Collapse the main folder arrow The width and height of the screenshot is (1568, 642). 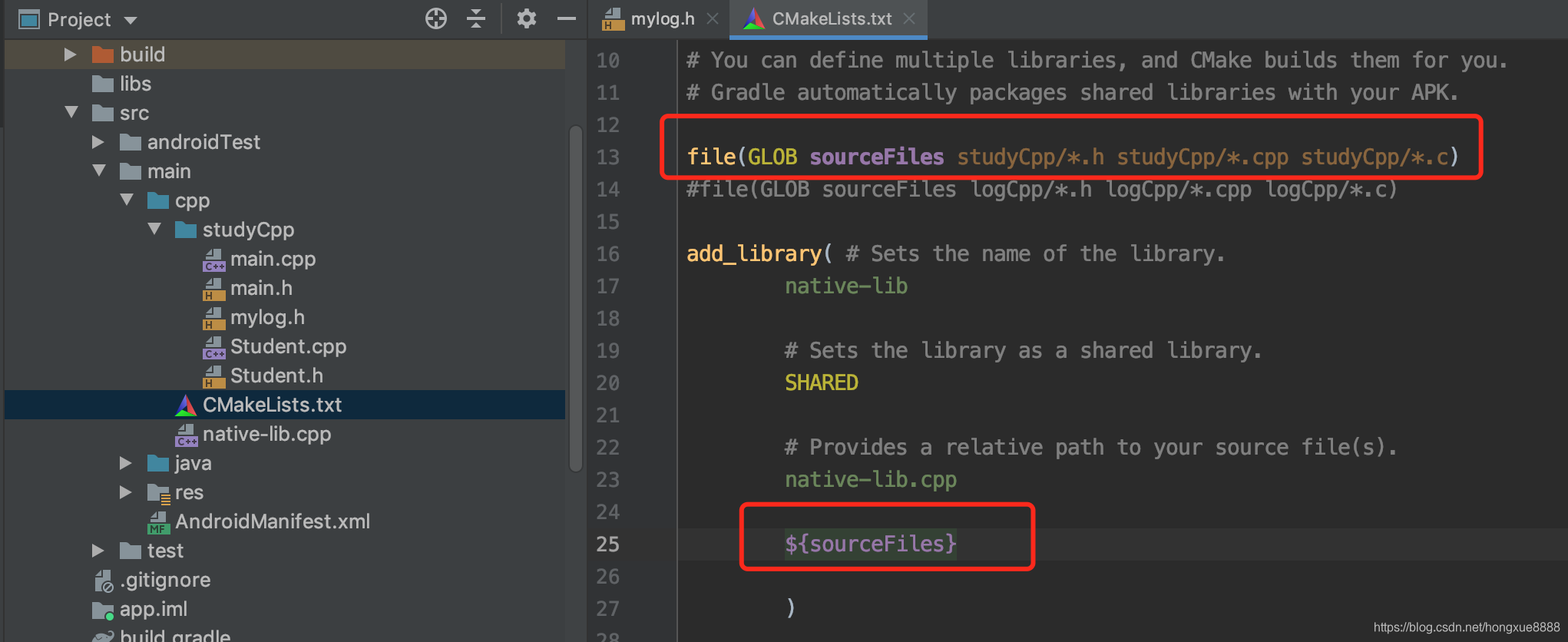[x=99, y=171]
